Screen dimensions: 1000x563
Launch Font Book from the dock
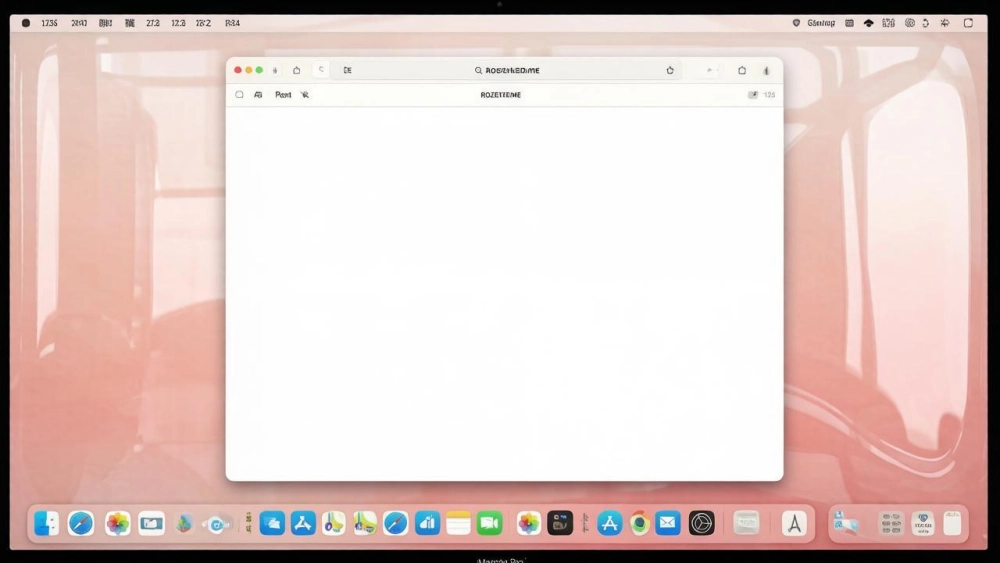794,522
